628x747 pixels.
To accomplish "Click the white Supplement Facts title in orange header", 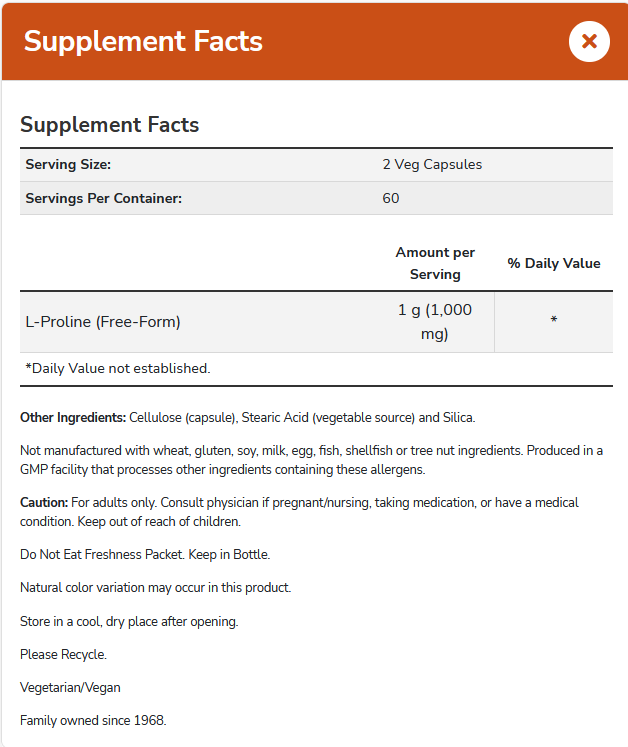I will coord(143,41).
